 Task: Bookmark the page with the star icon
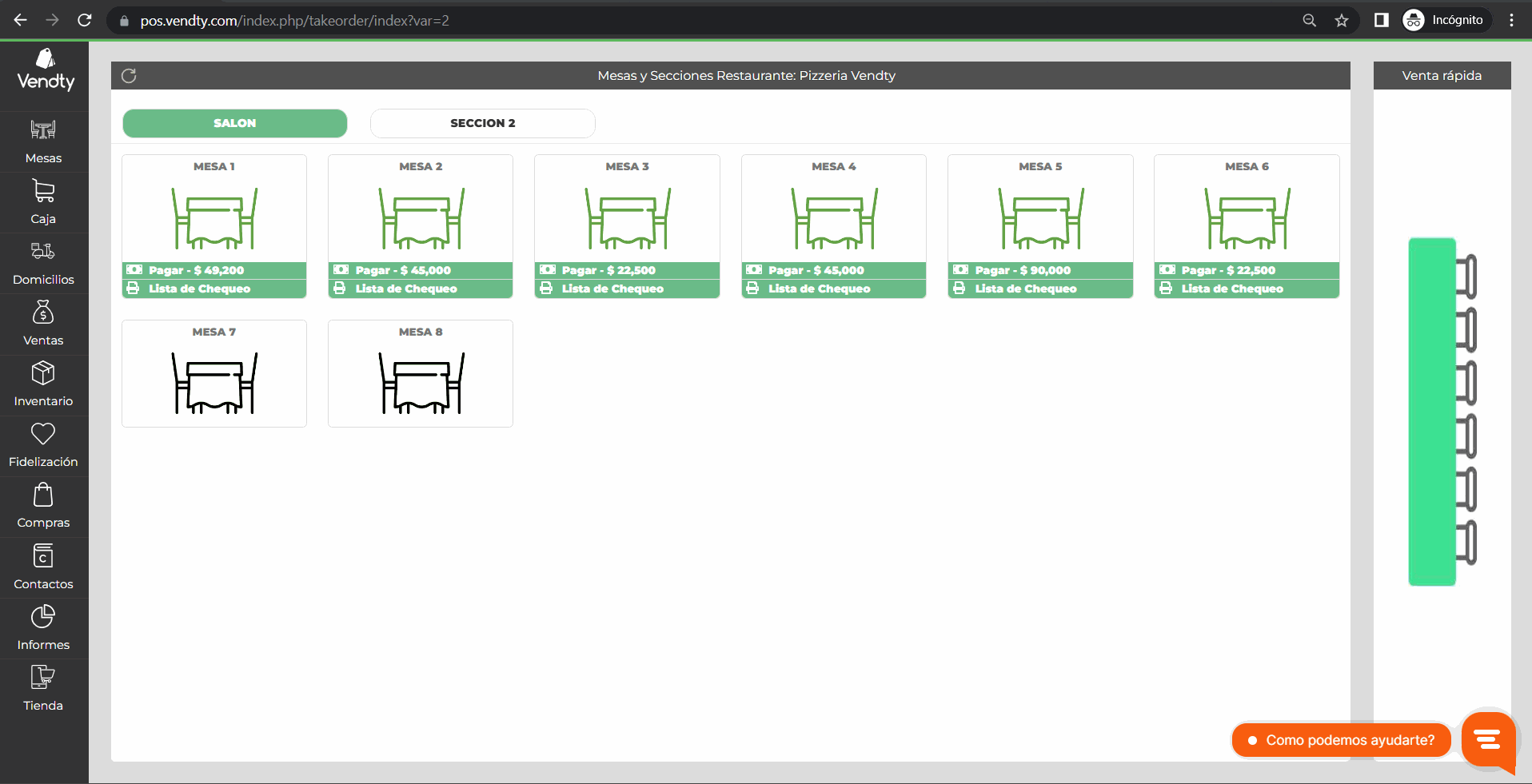[1342, 21]
